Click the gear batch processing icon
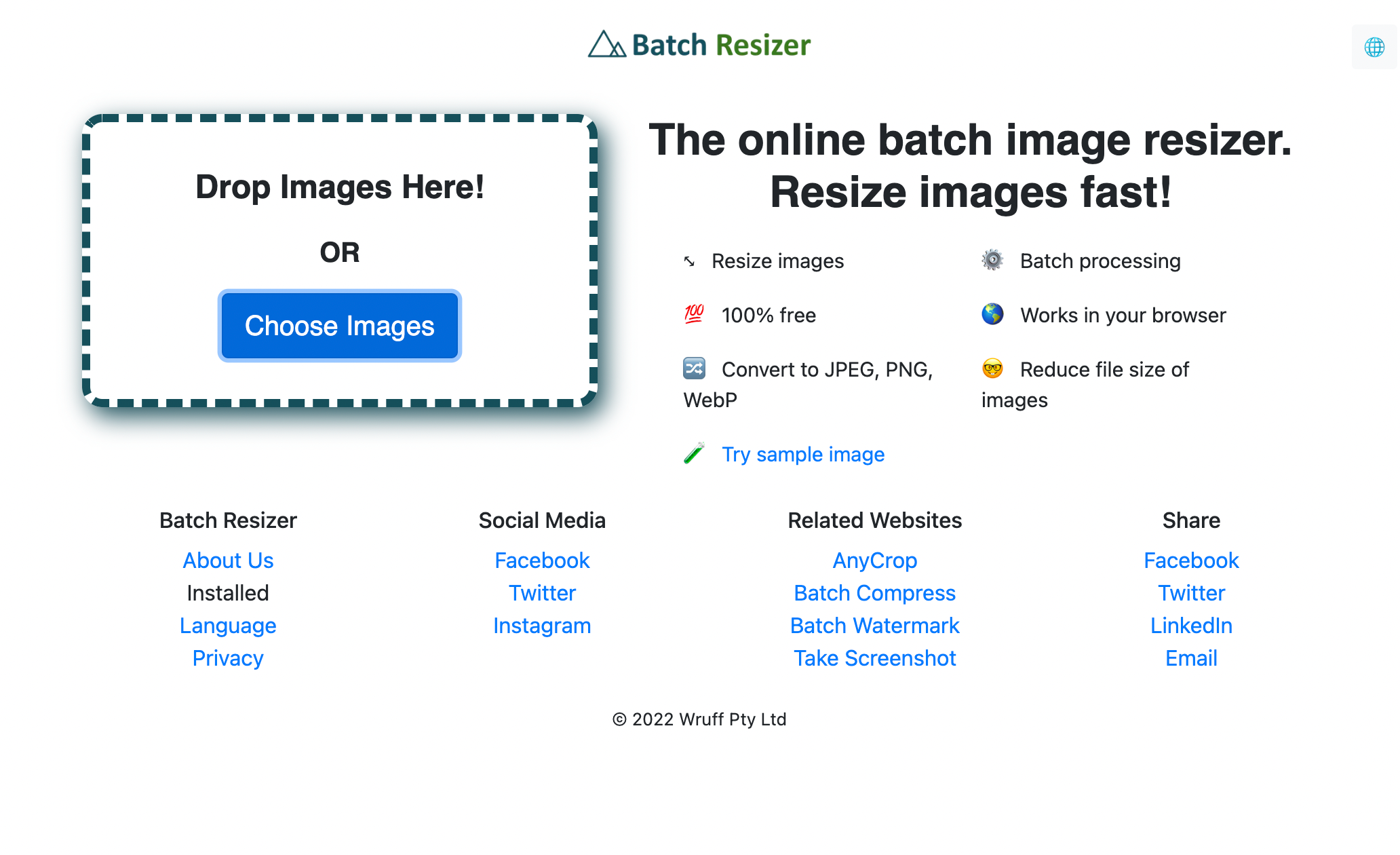 point(992,260)
